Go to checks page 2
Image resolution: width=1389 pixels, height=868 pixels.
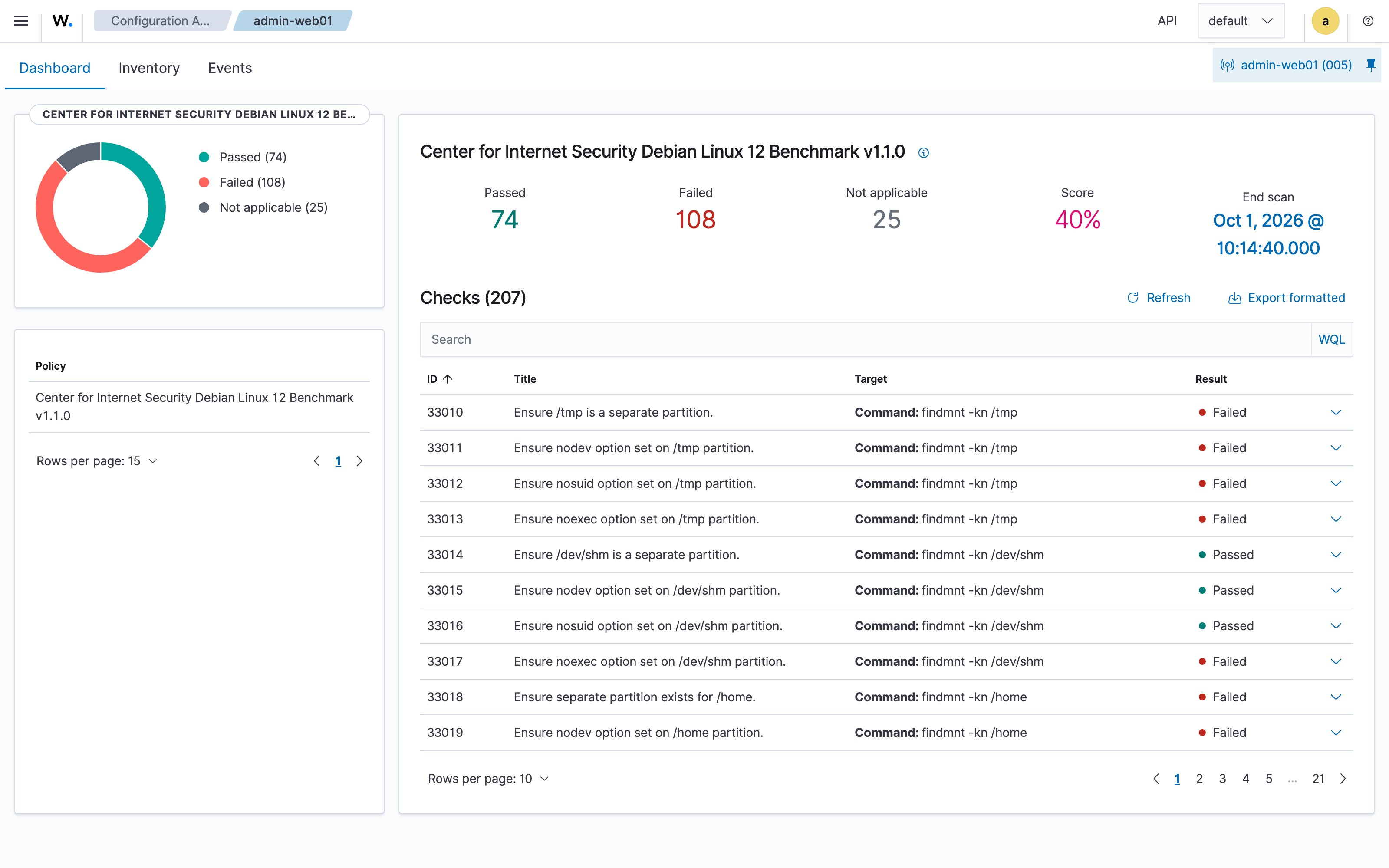point(1199,779)
